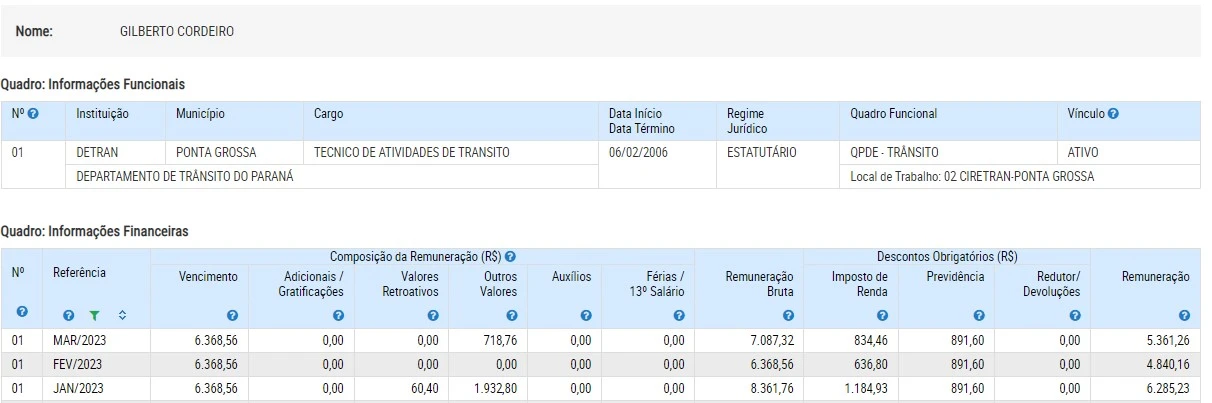Click help icon under financial table Nº header

[18, 314]
